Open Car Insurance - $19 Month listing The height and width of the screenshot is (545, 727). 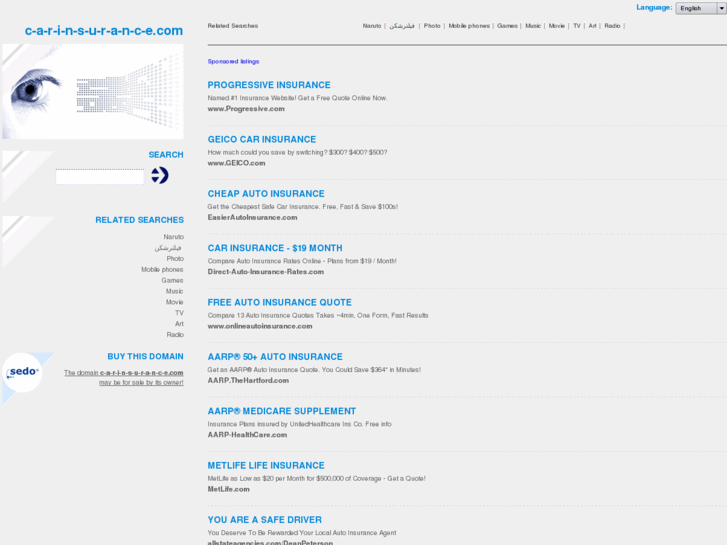pyautogui.click(x=275, y=248)
